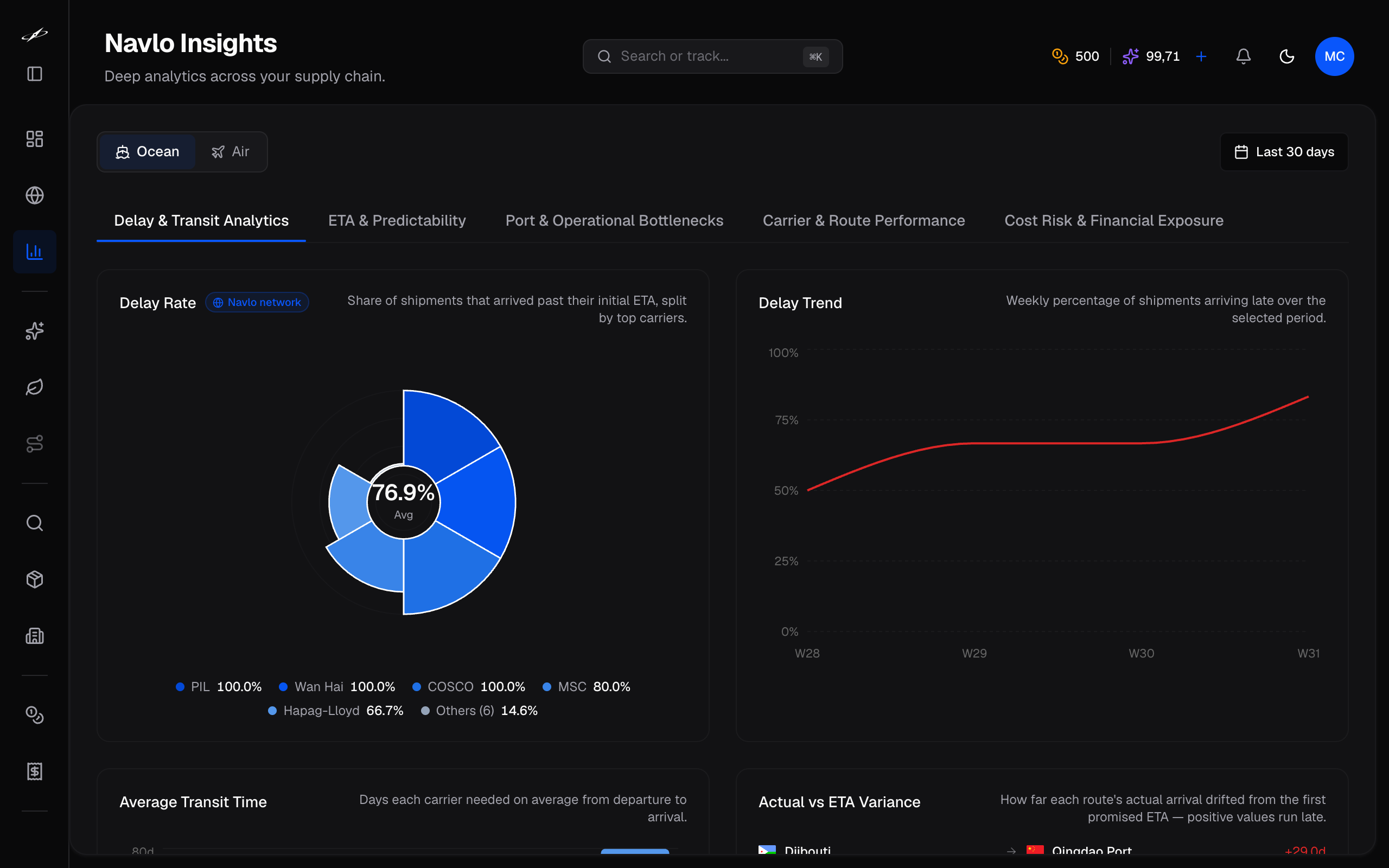Open notifications bell
This screenshot has width=1389, height=868.
pyautogui.click(x=1243, y=56)
